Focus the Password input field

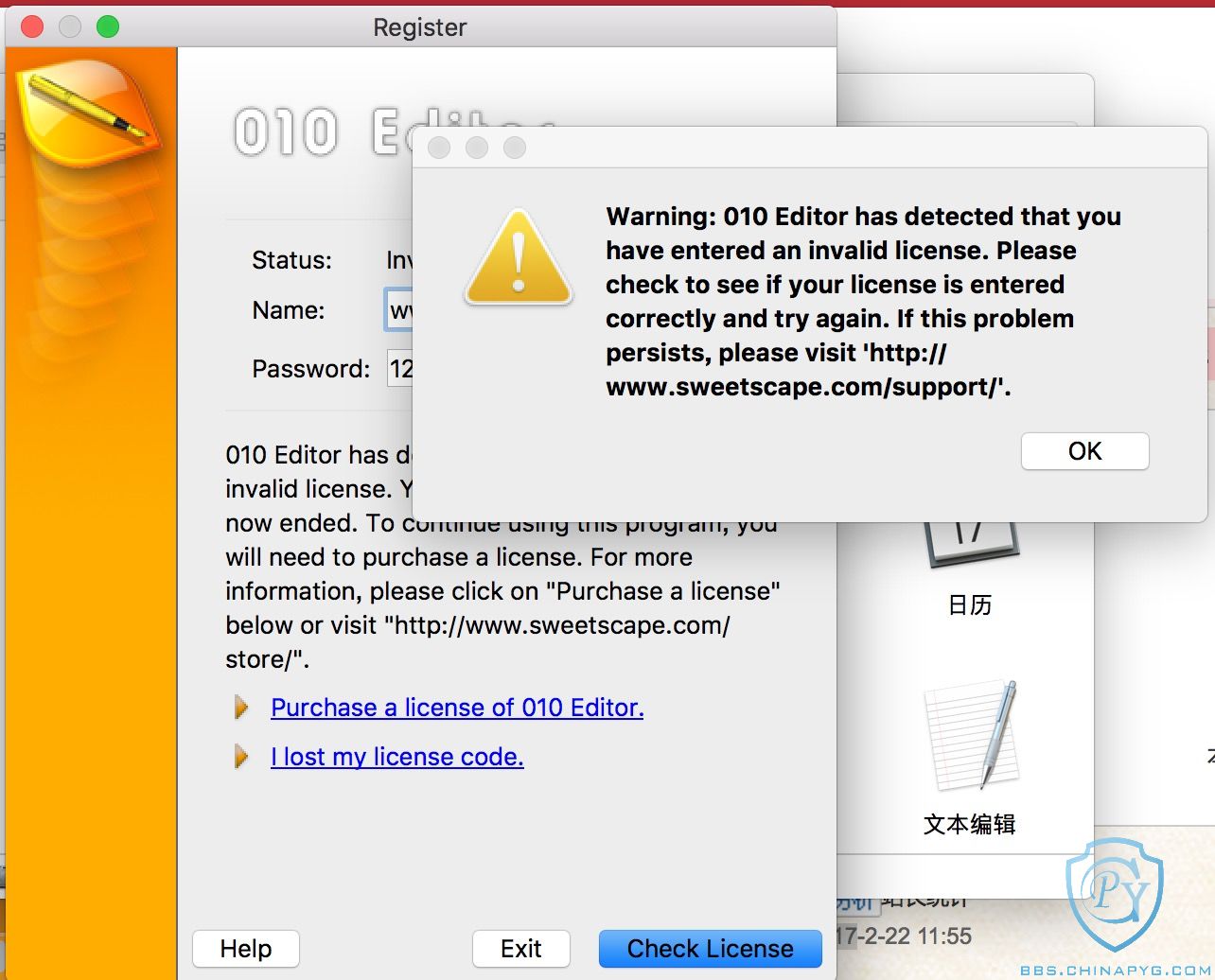400,369
